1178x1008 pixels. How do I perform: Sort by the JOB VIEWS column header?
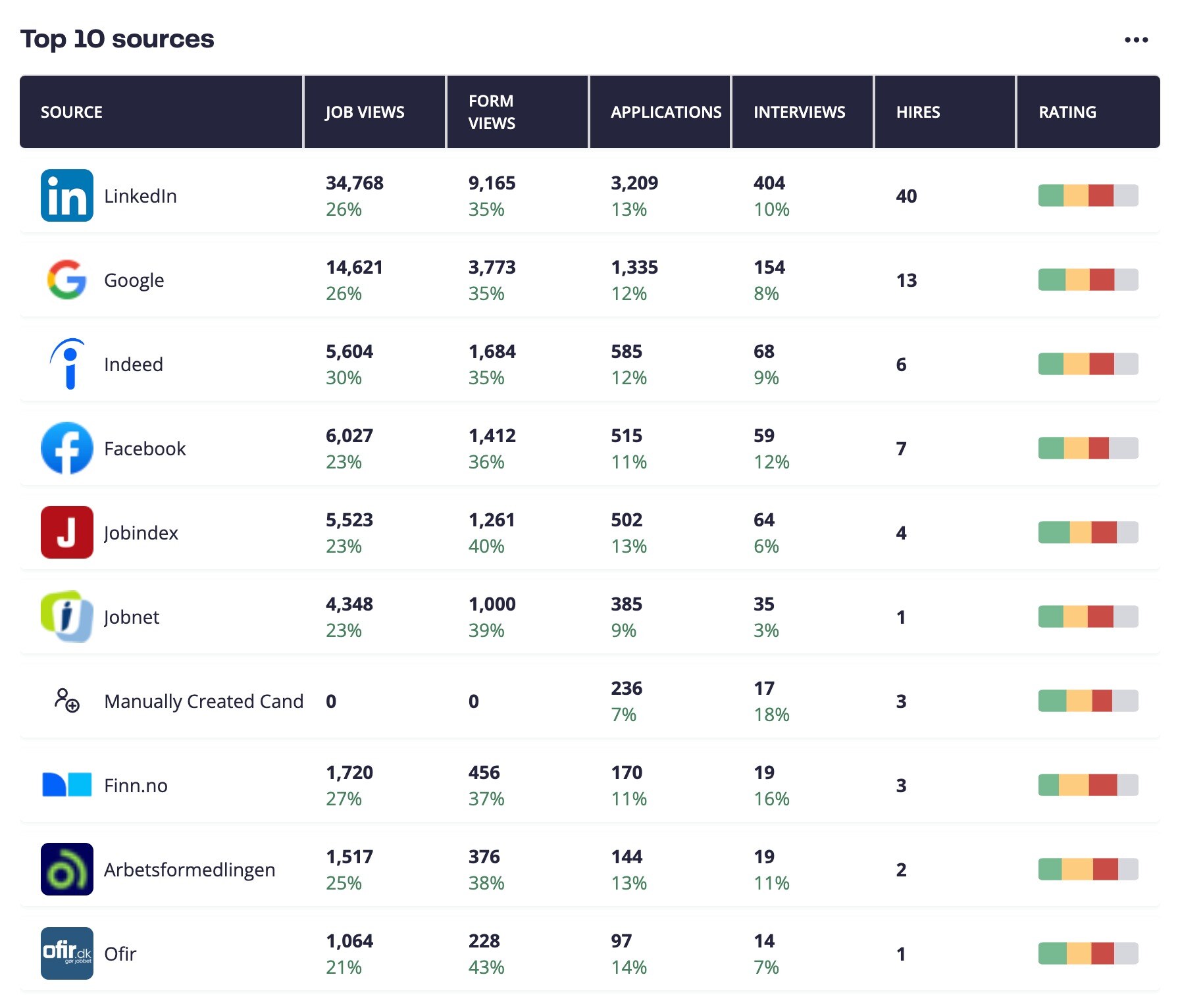365,112
